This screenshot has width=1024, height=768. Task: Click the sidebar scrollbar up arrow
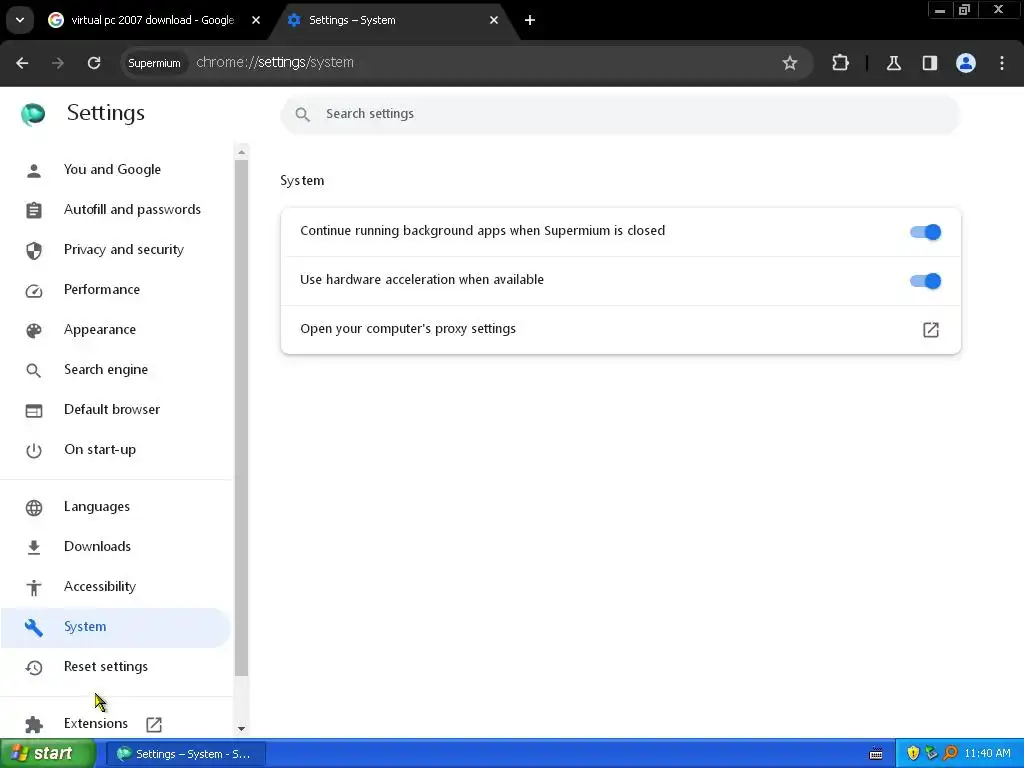point(242,152)
